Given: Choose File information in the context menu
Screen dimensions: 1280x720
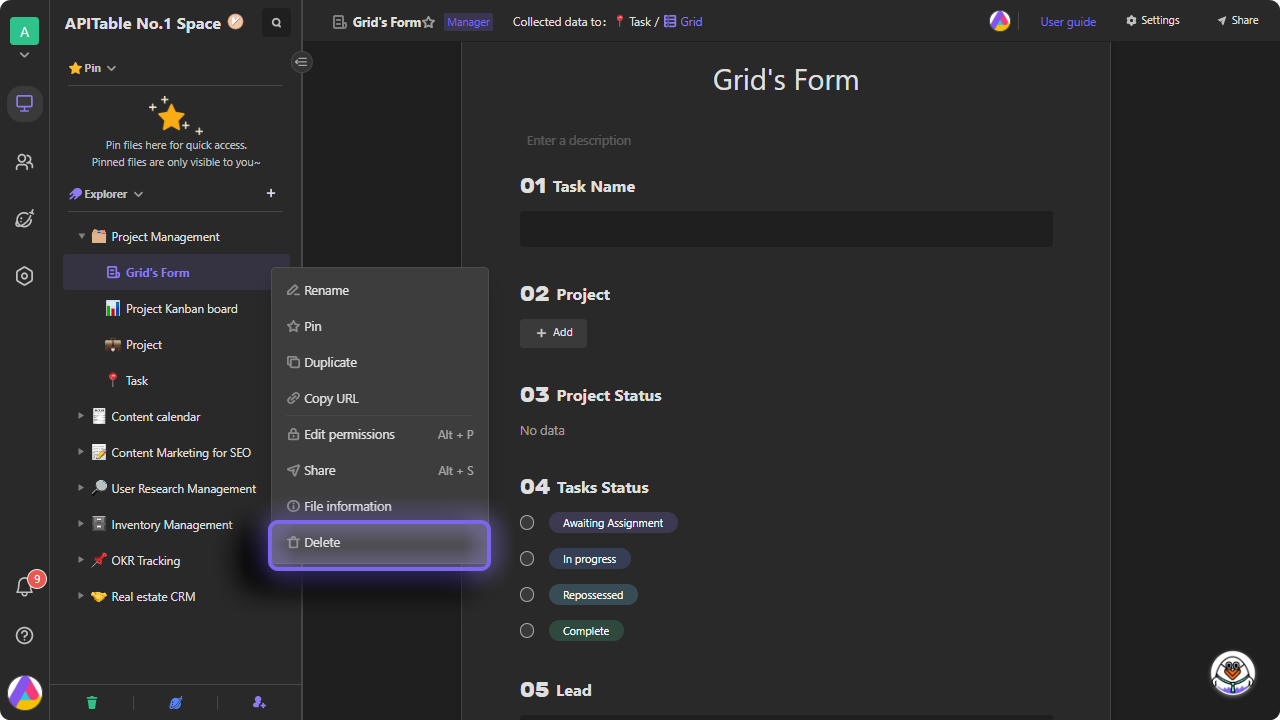Looking at the screenshot, I should (x=380, y=506).
